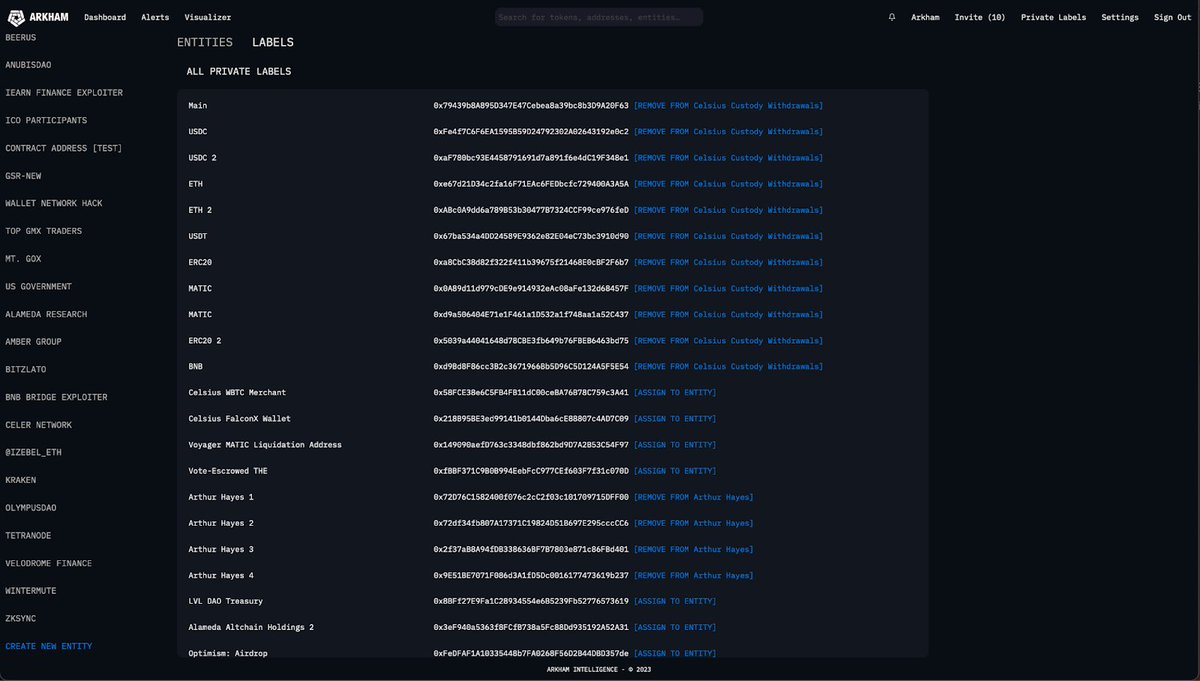This screenshot has width=1200, height=681.
Task: Open the Visualizer
Action: (207, 16)
